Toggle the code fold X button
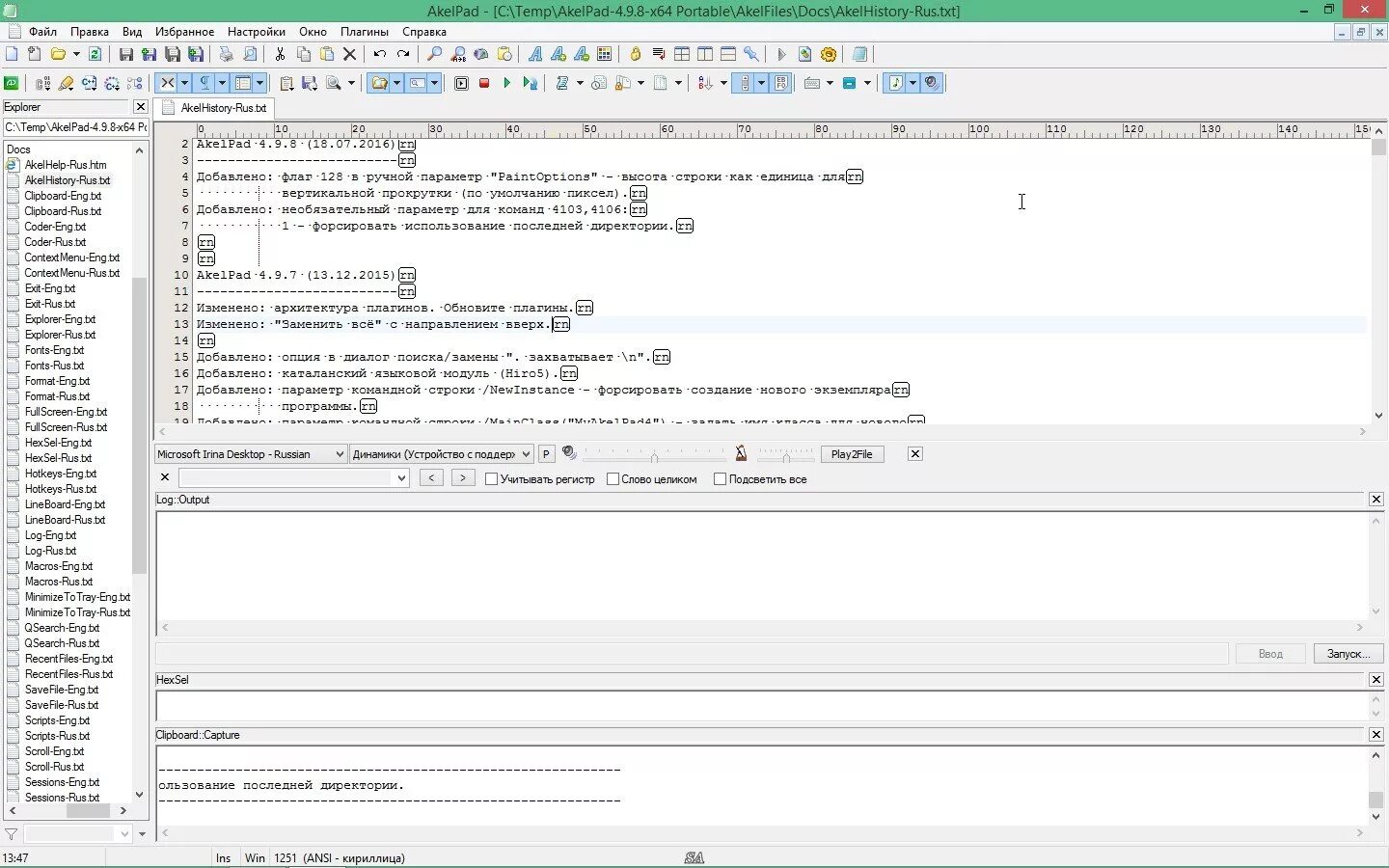Viewport: 1389px width, 868px height. click(x=167, y=83)
